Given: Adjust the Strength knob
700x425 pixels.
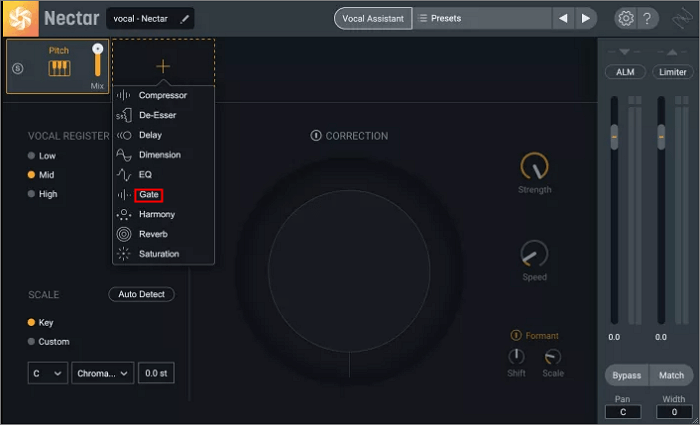Looking at the screenshot, I should tap(535, 166).
